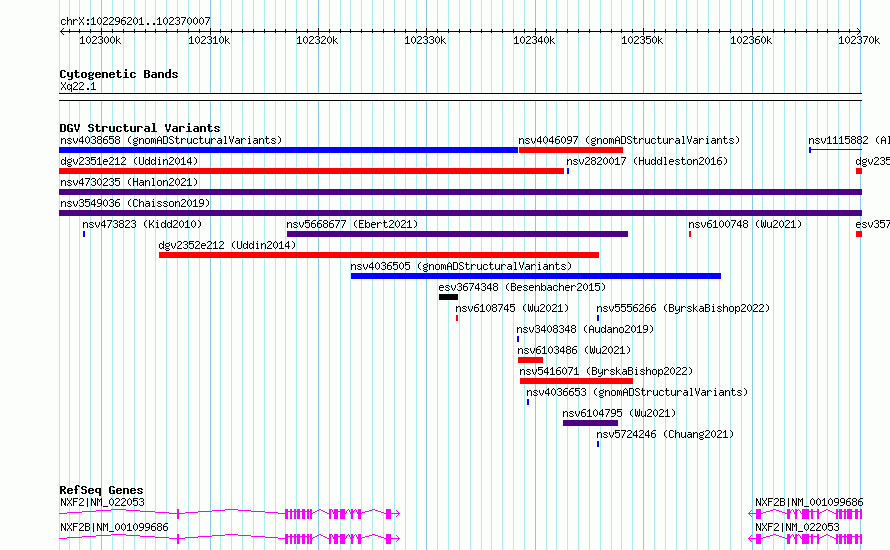Image resolution: width=890 pixels, height=550 pixels.
Task: Open NXF2B|NM_001099686 label below the first NXF2 gene
Action: pos(114,527)
